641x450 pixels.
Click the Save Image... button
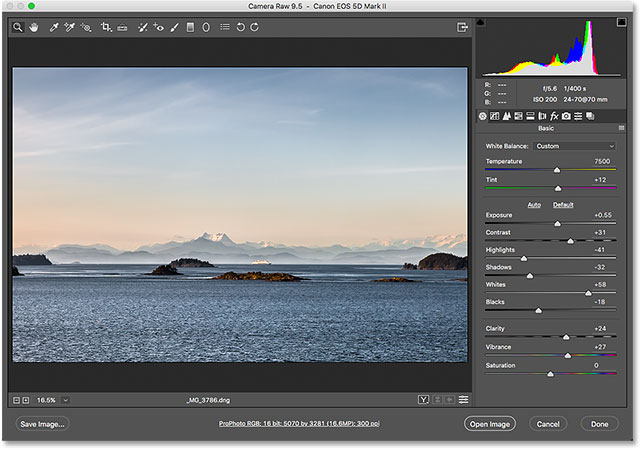coord(43,424)
